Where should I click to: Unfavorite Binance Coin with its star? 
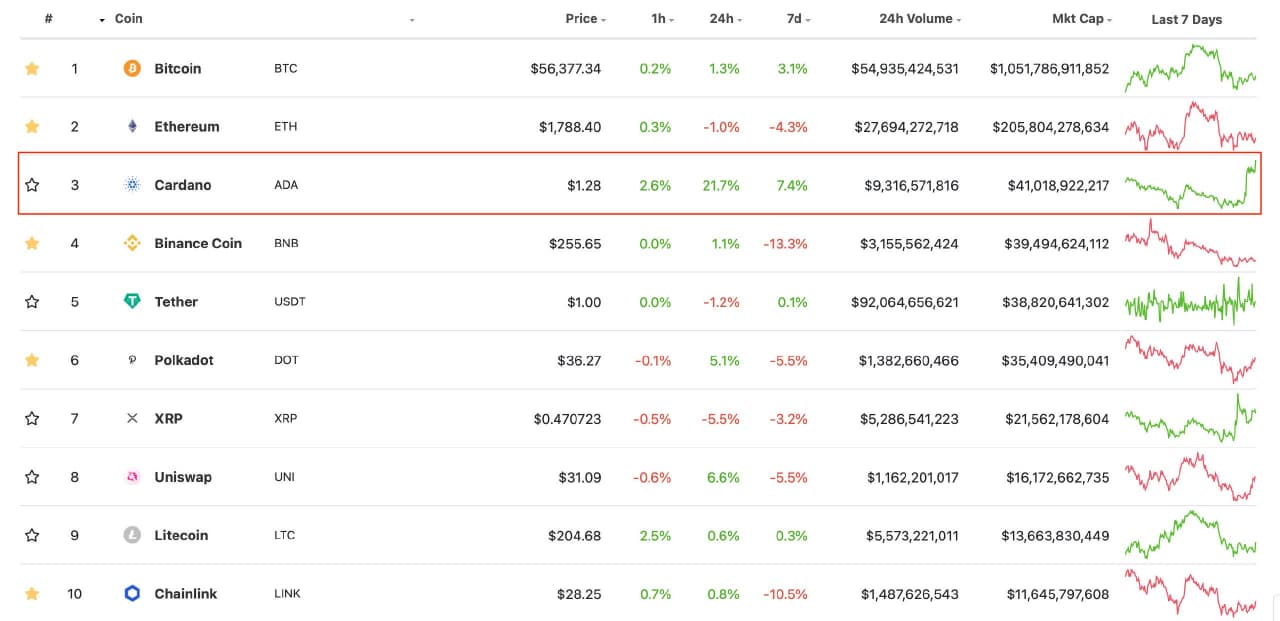pyautogui.click(x=32, y=243)
